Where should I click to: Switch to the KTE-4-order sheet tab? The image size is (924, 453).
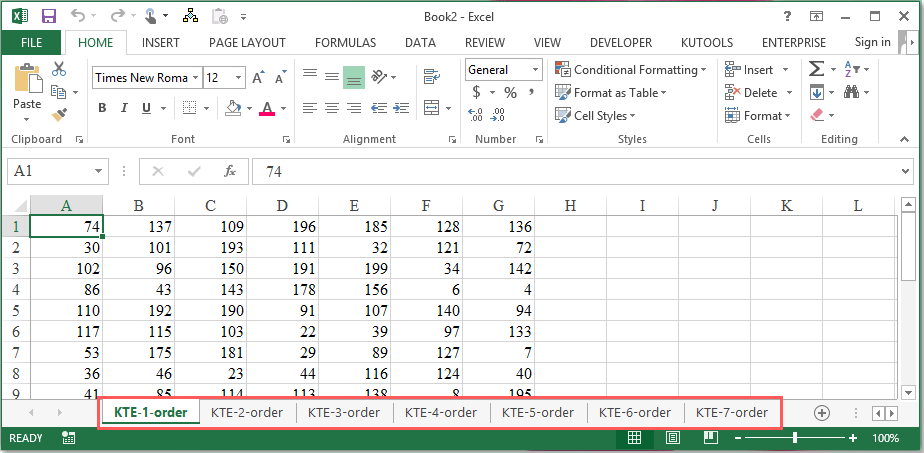pos(441,412)
